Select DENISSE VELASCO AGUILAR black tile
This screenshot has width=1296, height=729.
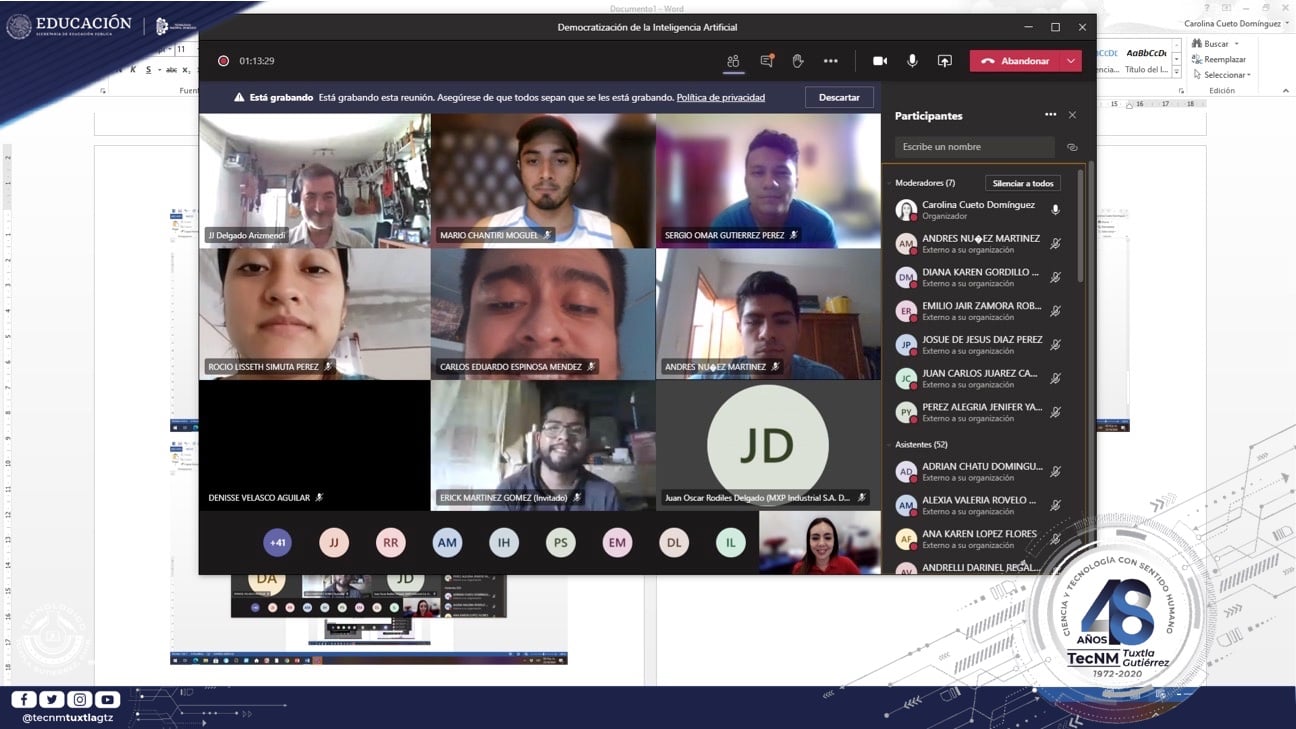tap(315, 446)
